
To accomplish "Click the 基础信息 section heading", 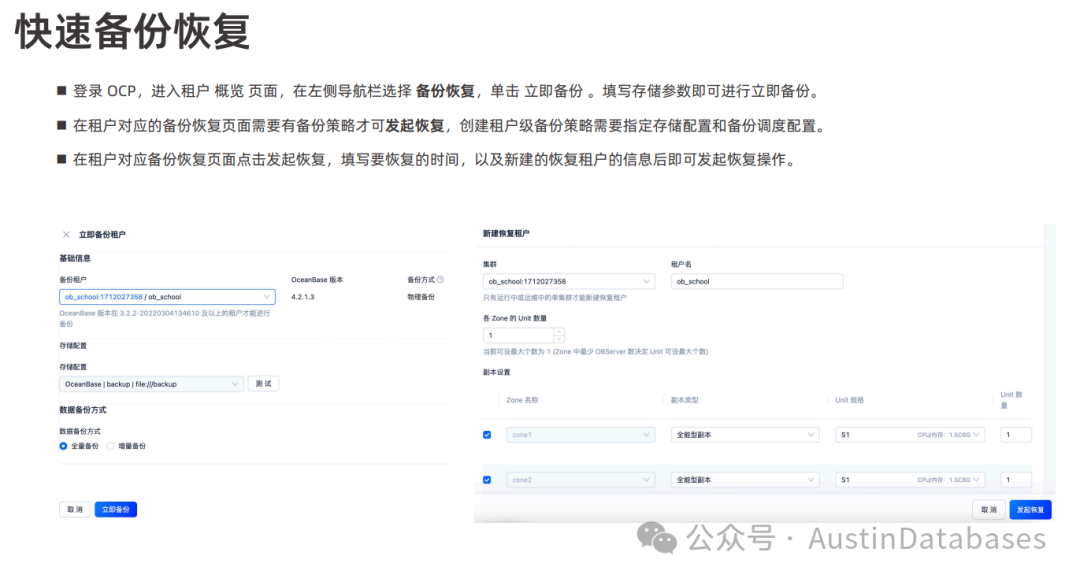I will (75, 258).
